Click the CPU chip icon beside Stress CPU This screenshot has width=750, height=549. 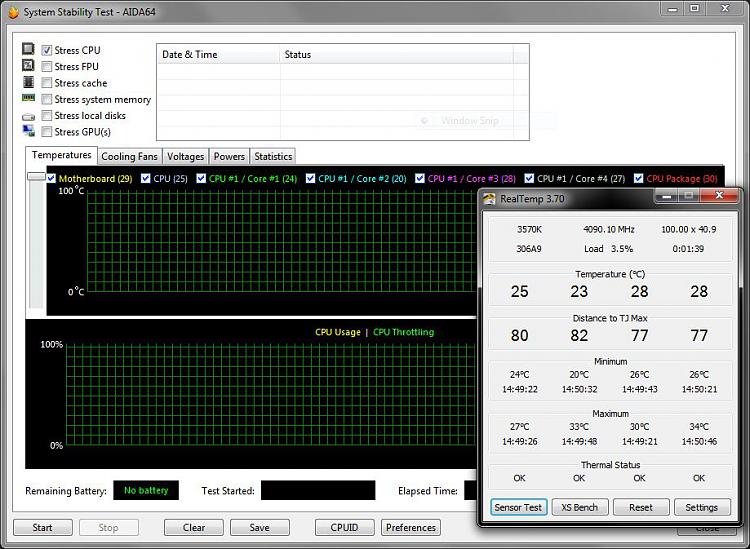(28, 49)
